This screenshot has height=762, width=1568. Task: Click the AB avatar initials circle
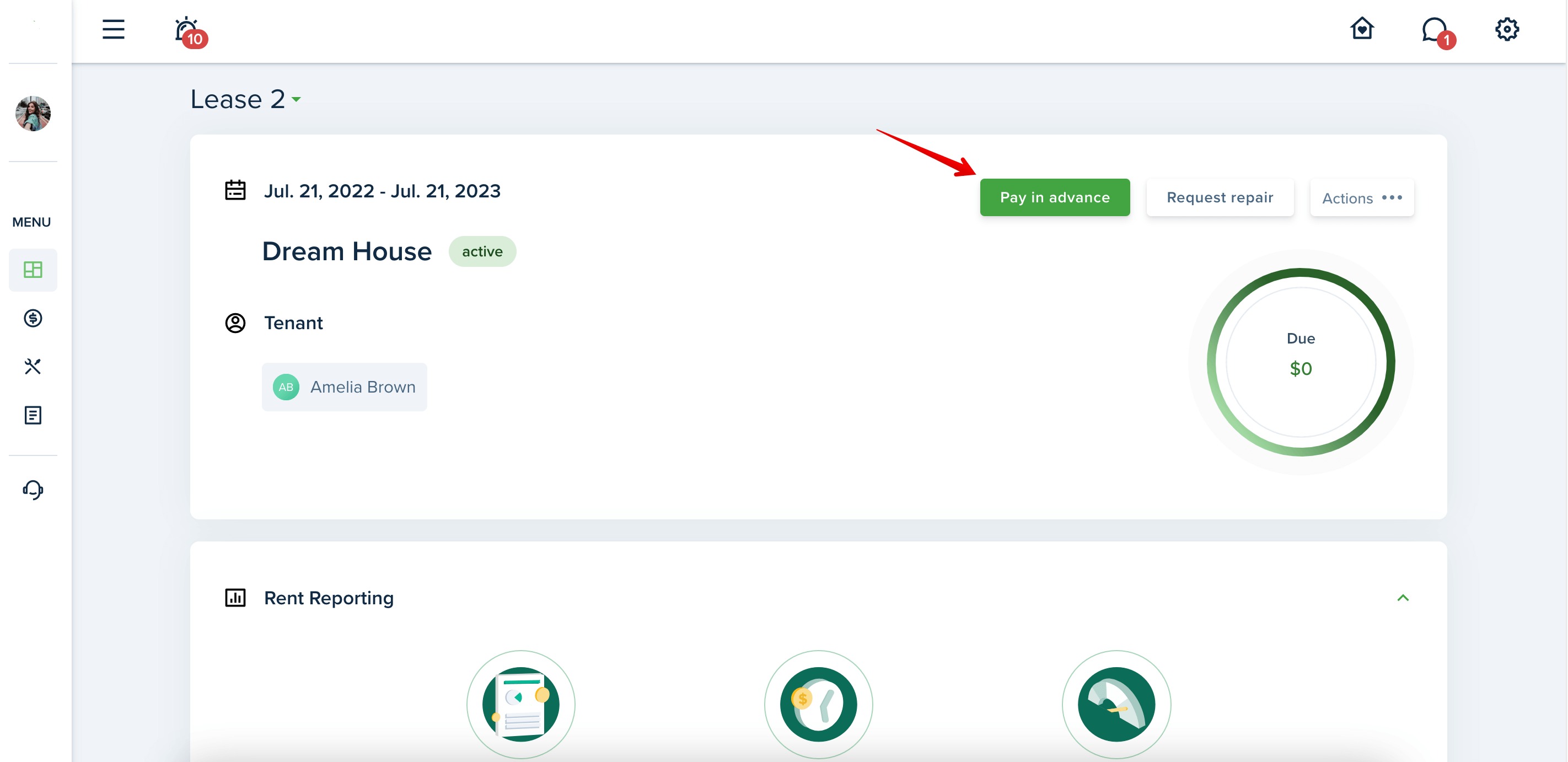click(x=286, y=387)
